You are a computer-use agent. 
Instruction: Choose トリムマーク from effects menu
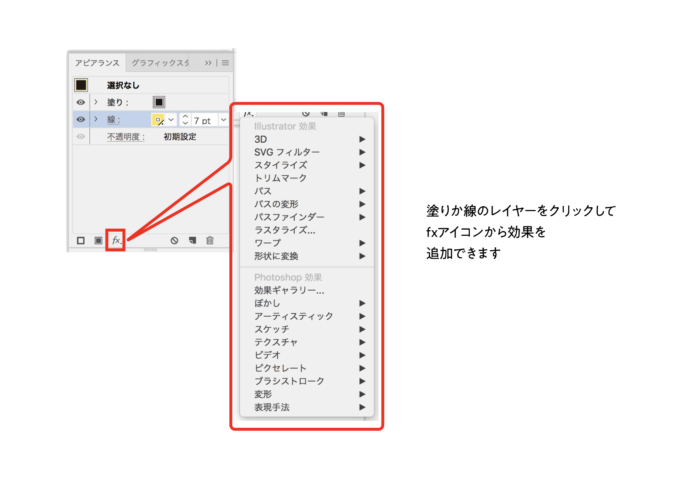click(x=307, y=178)
